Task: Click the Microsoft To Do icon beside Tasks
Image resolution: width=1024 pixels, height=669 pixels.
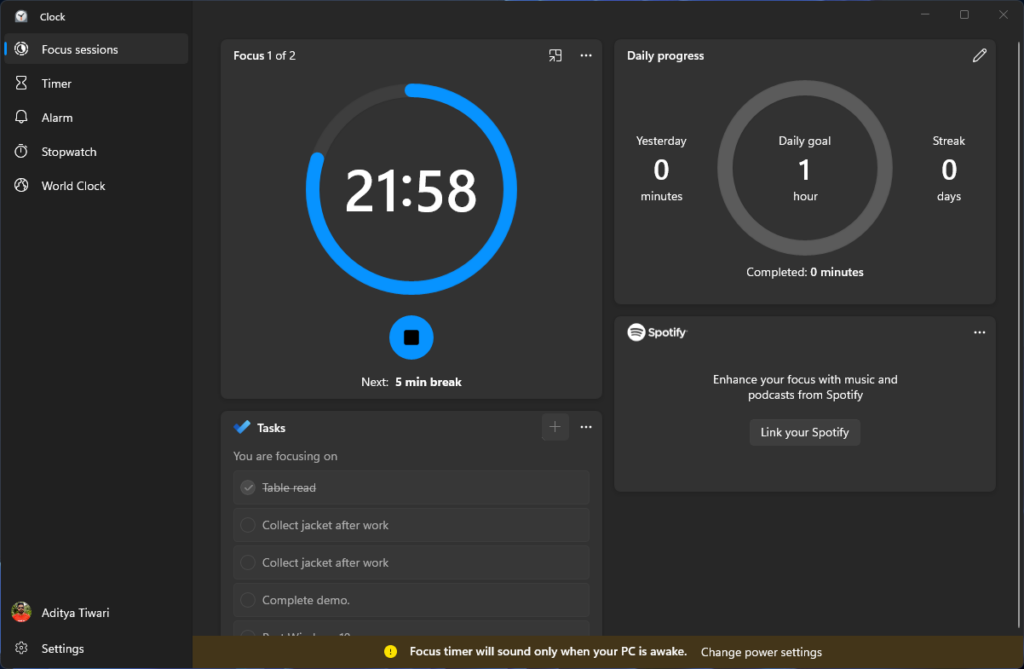Action: (240, 427)
